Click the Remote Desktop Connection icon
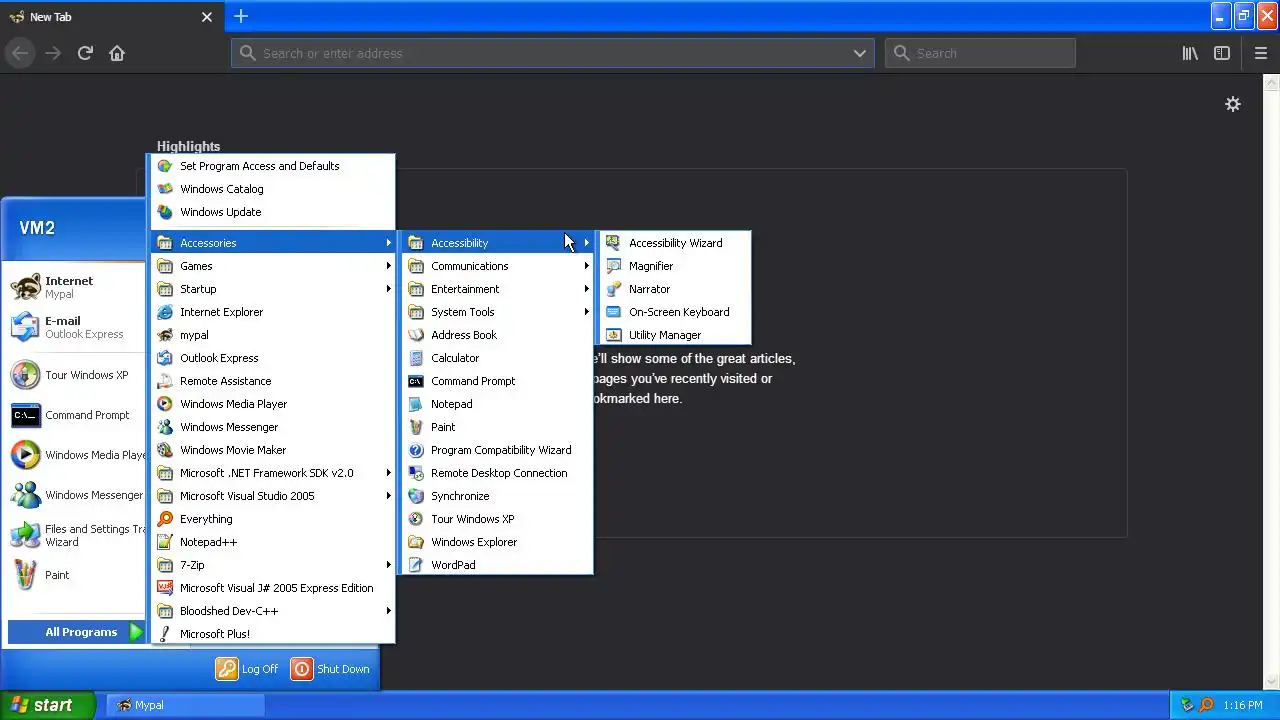Image resolution: width=1280 pixels, height=720 pixels. pos(416,473)
